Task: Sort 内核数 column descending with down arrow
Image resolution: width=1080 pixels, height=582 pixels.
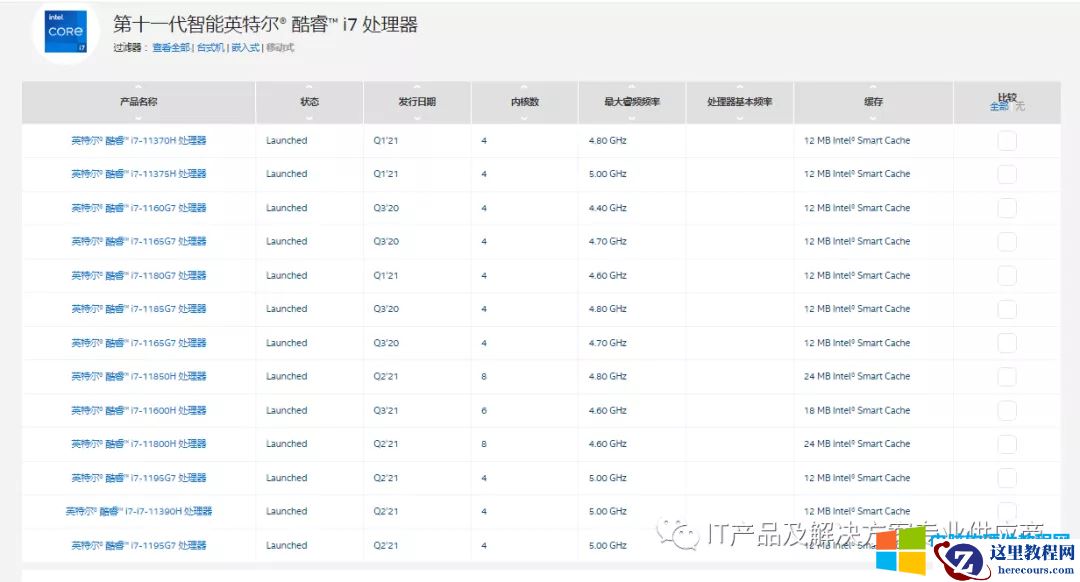Action: click(x=524, y=118)
